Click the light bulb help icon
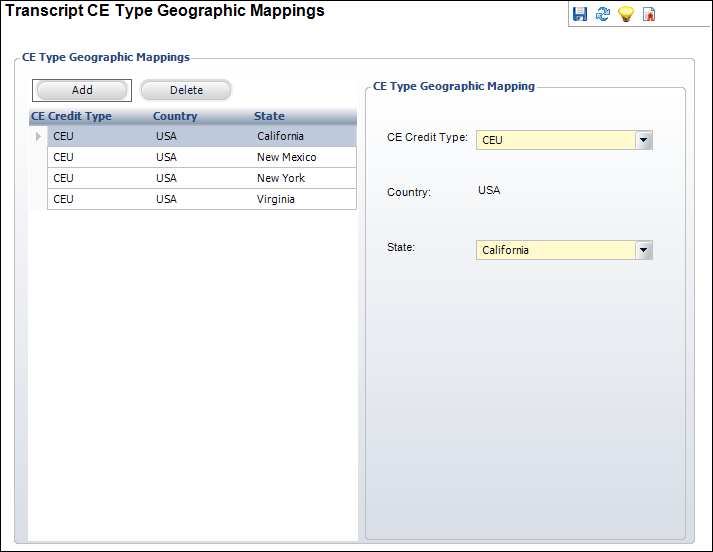The height and width of the screenshot is (552, 713). click(x=626, y=14)
